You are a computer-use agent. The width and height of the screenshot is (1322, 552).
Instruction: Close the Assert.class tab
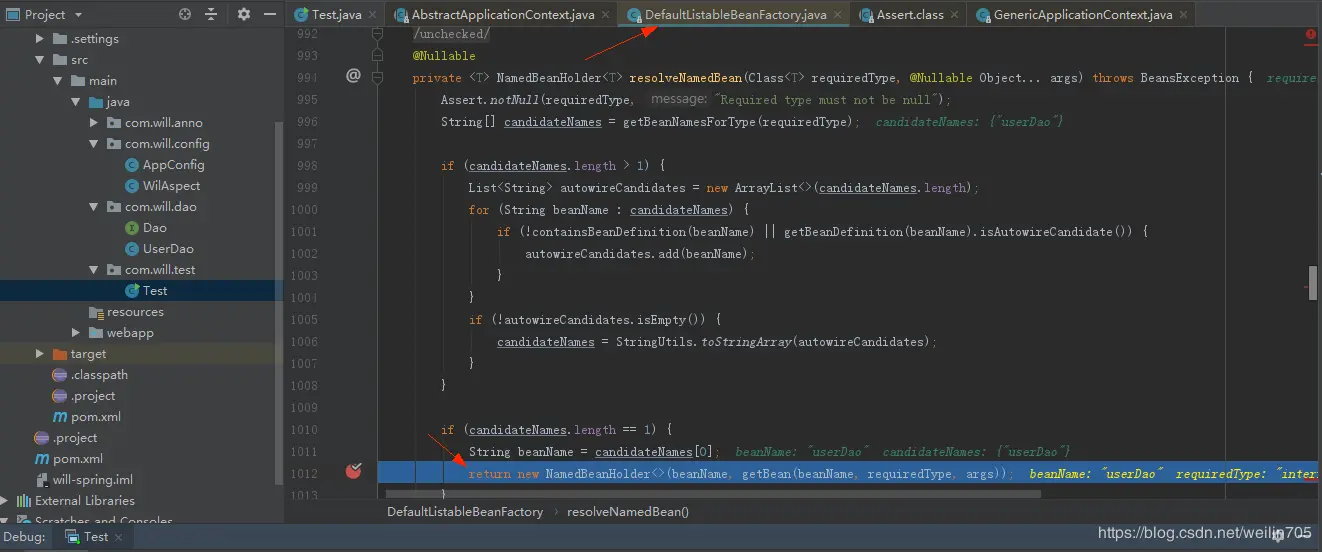(x=954, y=16)
